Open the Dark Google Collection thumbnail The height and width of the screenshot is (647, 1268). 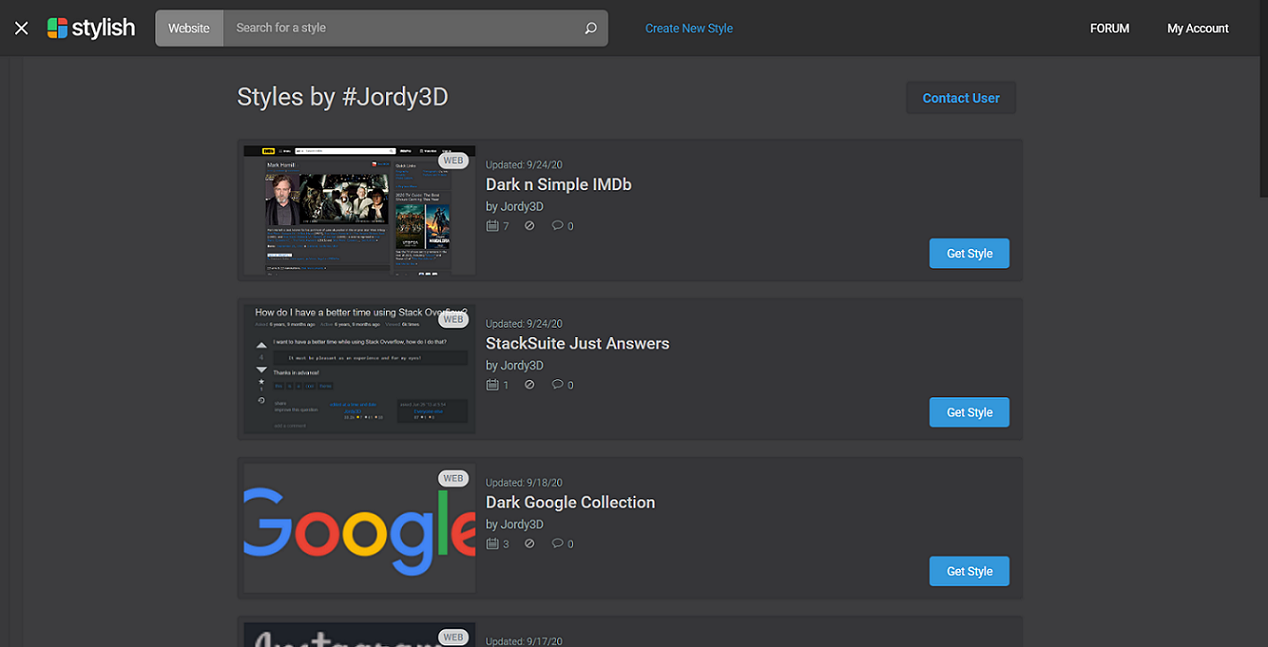tap(360, 528)
